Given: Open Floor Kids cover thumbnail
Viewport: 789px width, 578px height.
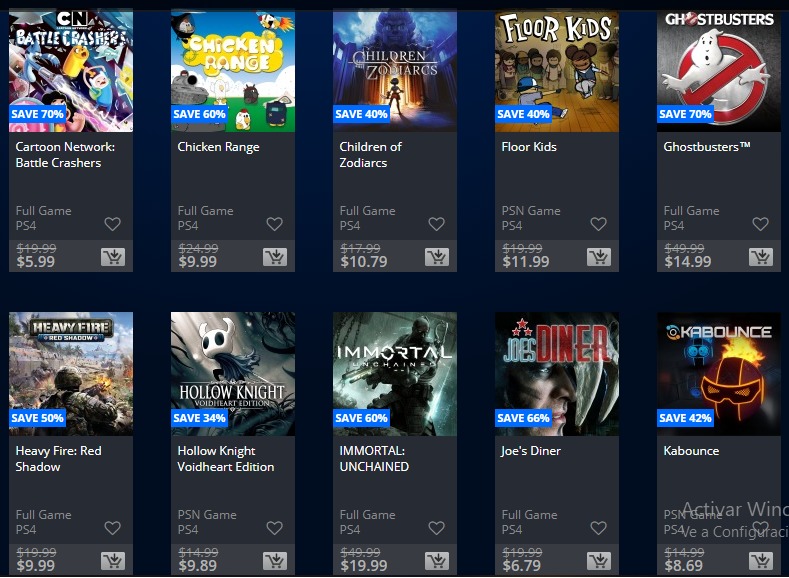Looking at the screenshot, I should (557, 70).
